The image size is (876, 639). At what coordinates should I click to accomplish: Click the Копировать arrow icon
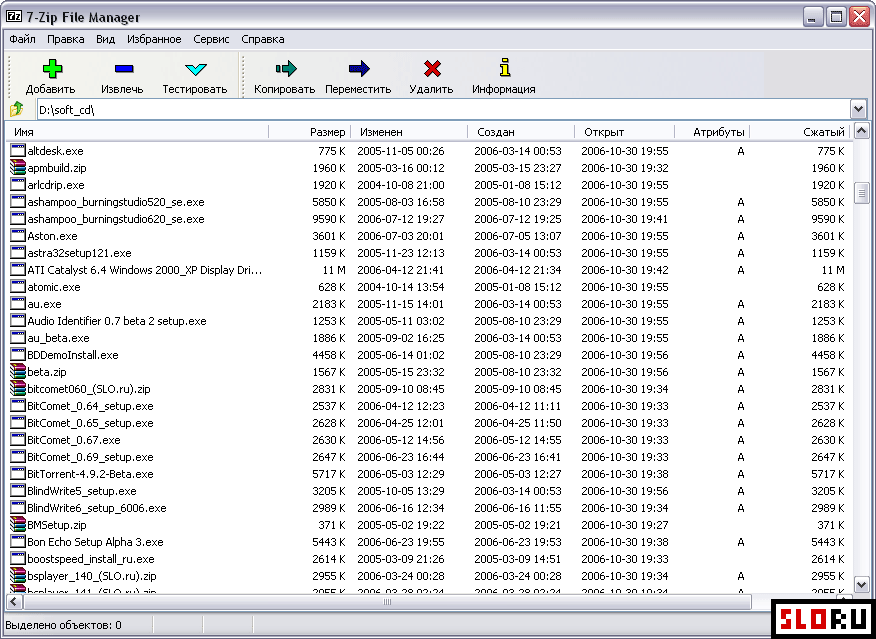click(285, 69)
